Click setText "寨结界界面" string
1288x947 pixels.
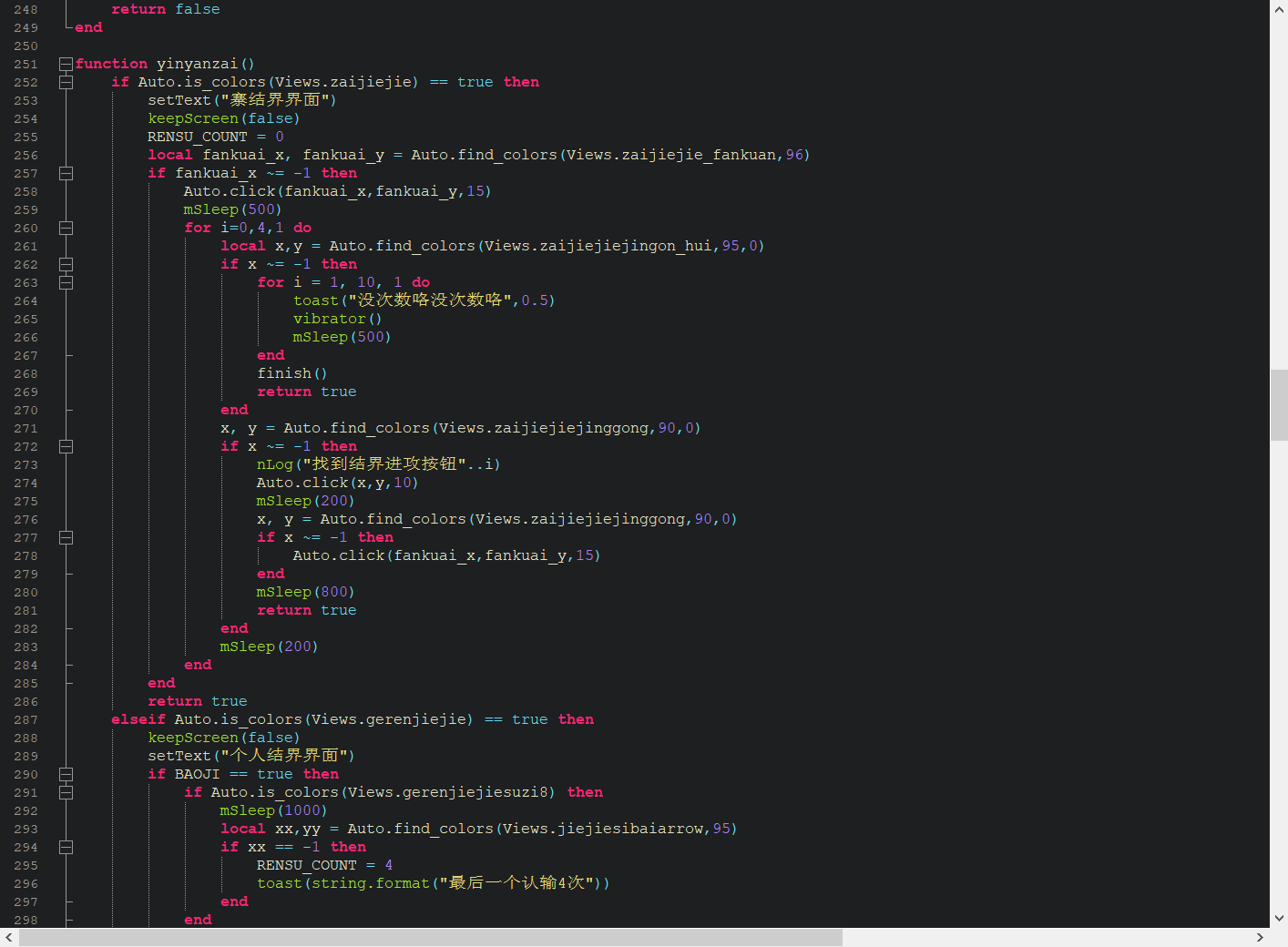[279, 100]
